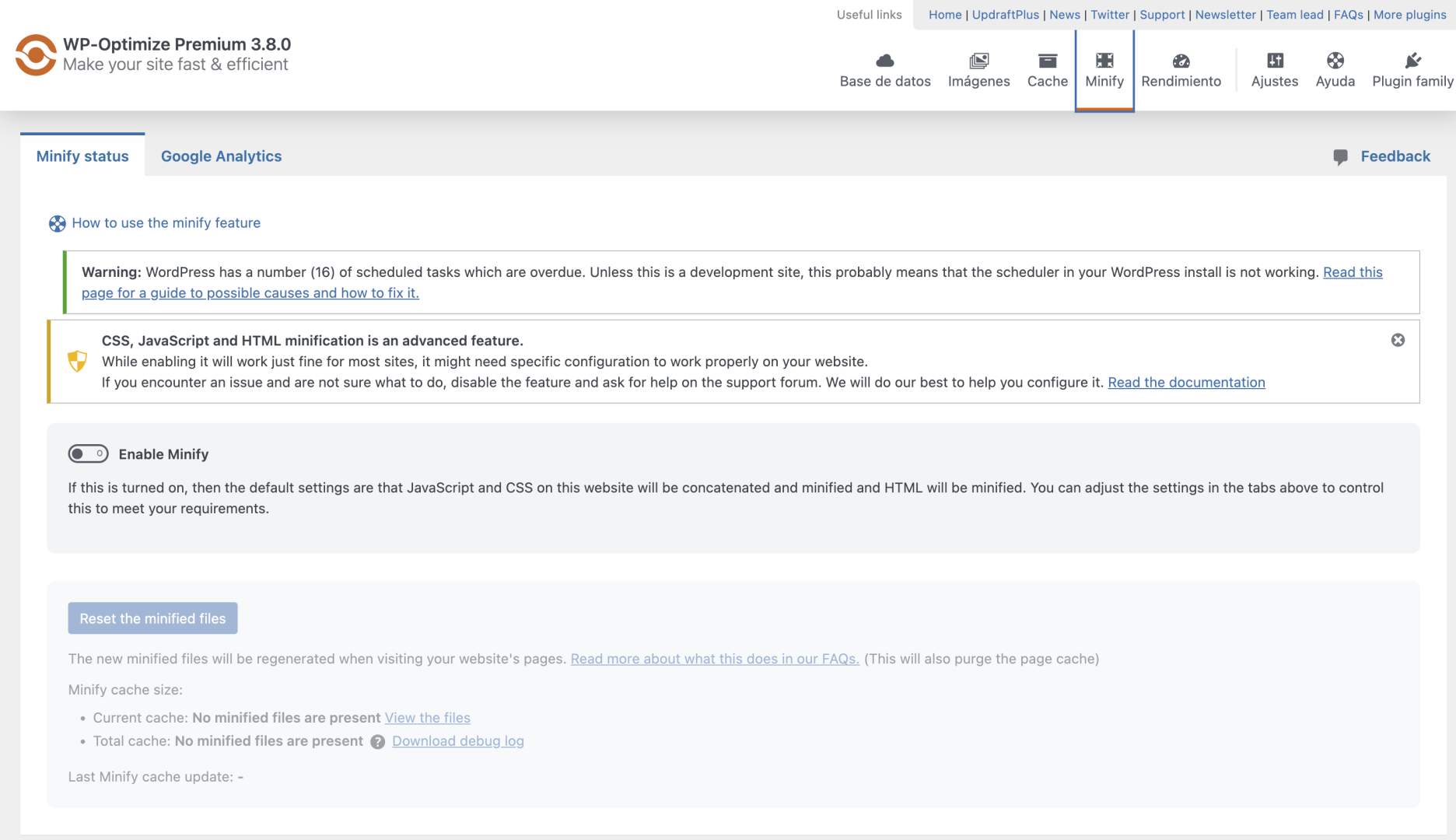Viewport: 1456px width, 840px height.
Task: Open Twitter useful link
Action: pos(1109,14)
